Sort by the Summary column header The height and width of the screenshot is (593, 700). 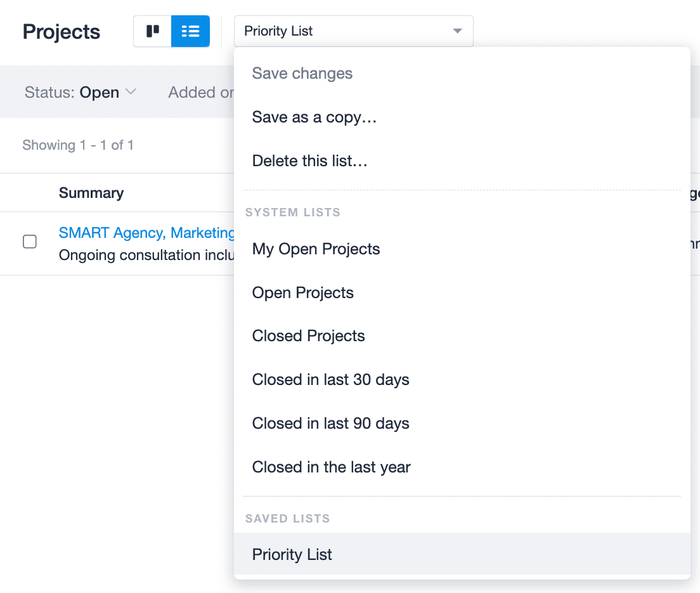[91, 193]
